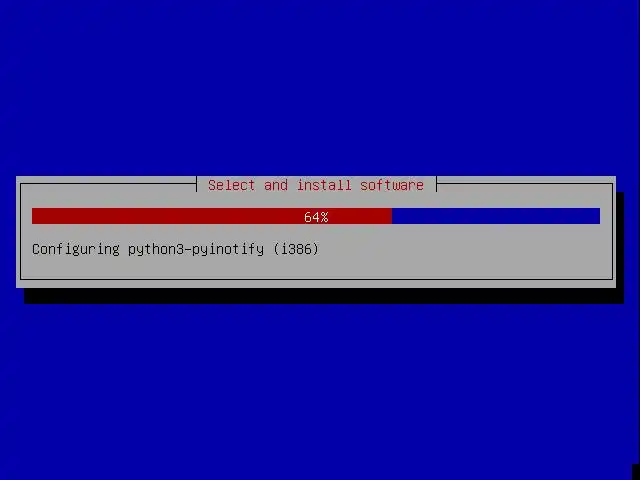
Task: Click the (i386) architecture label
Action: [296, 249]
